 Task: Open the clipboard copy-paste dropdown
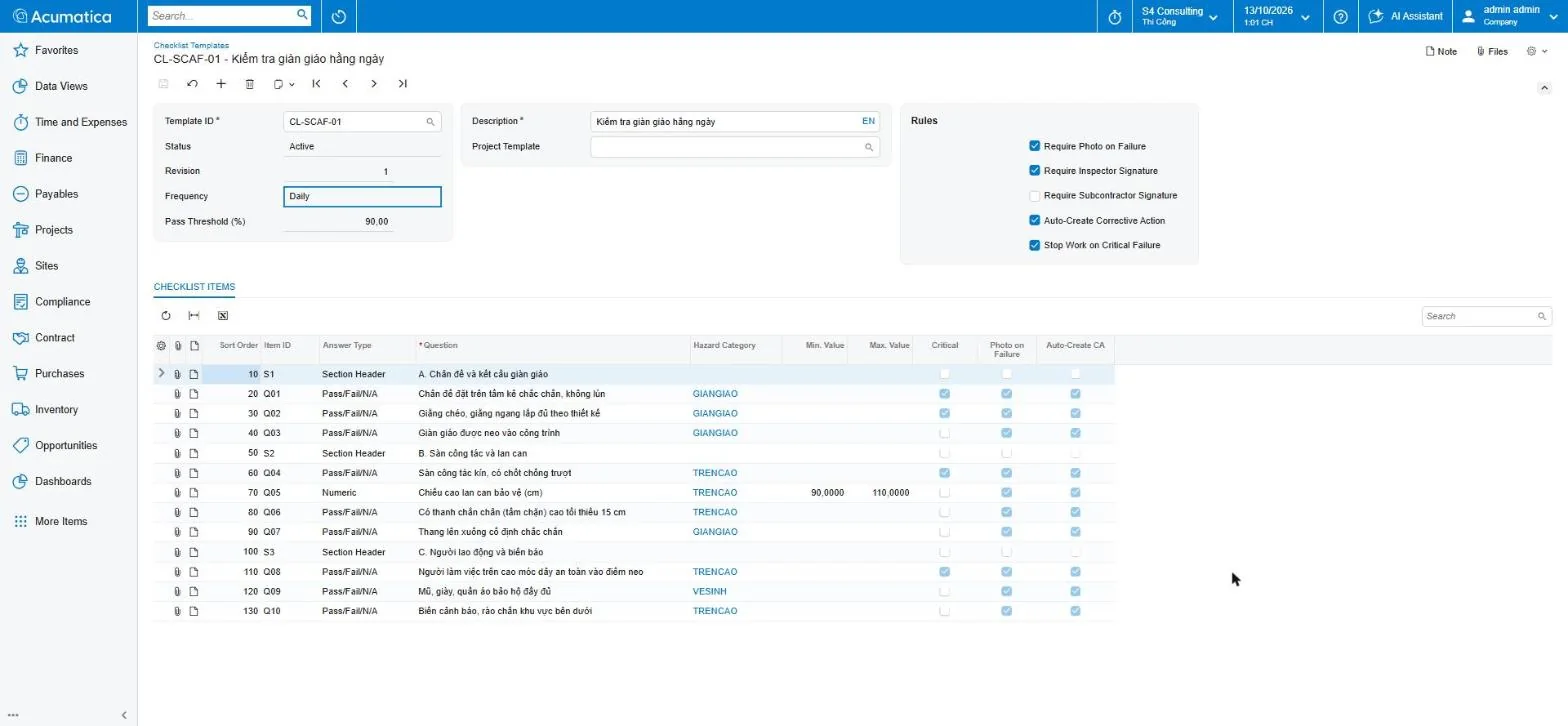[283, 84]
